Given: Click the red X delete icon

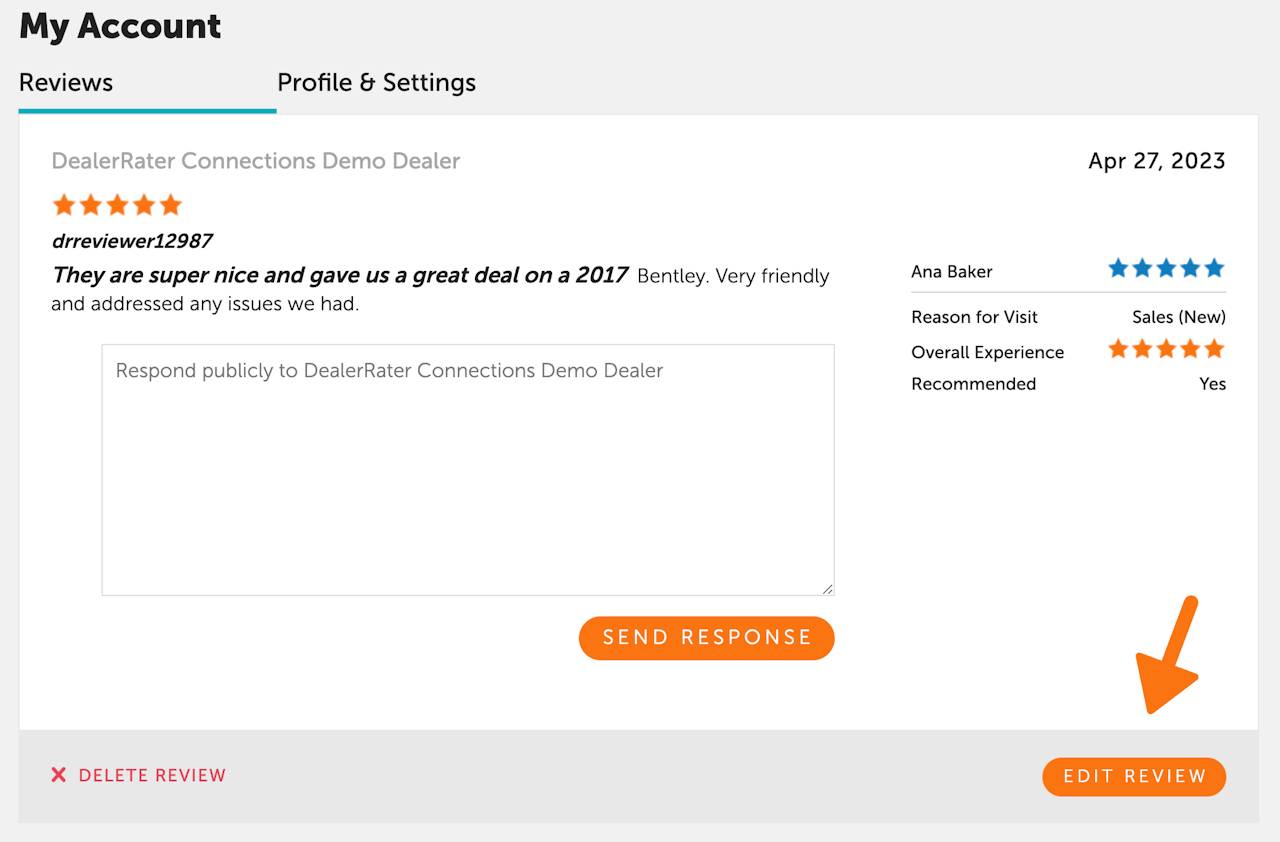Looking at the screenshot, I should tap(59, 775).
